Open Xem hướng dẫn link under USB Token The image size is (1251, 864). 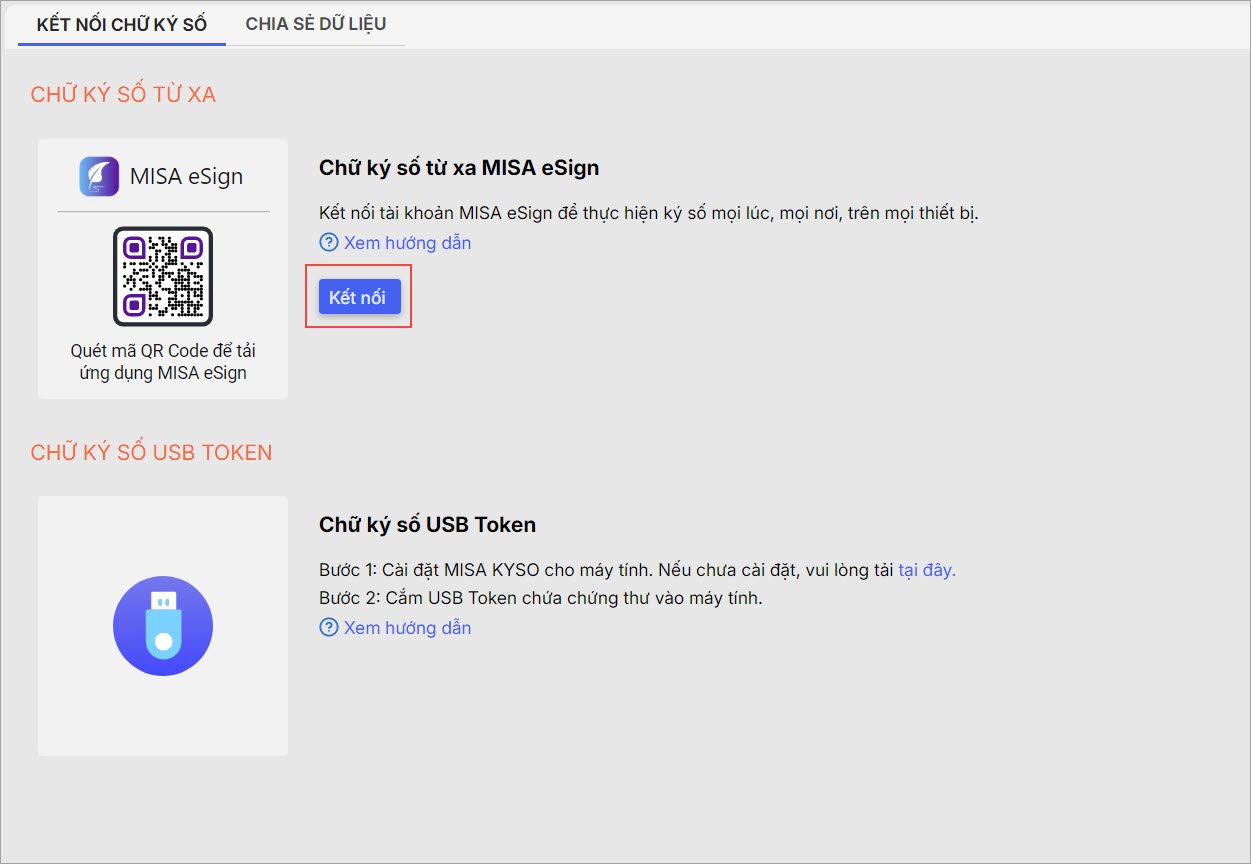(407, 628)
